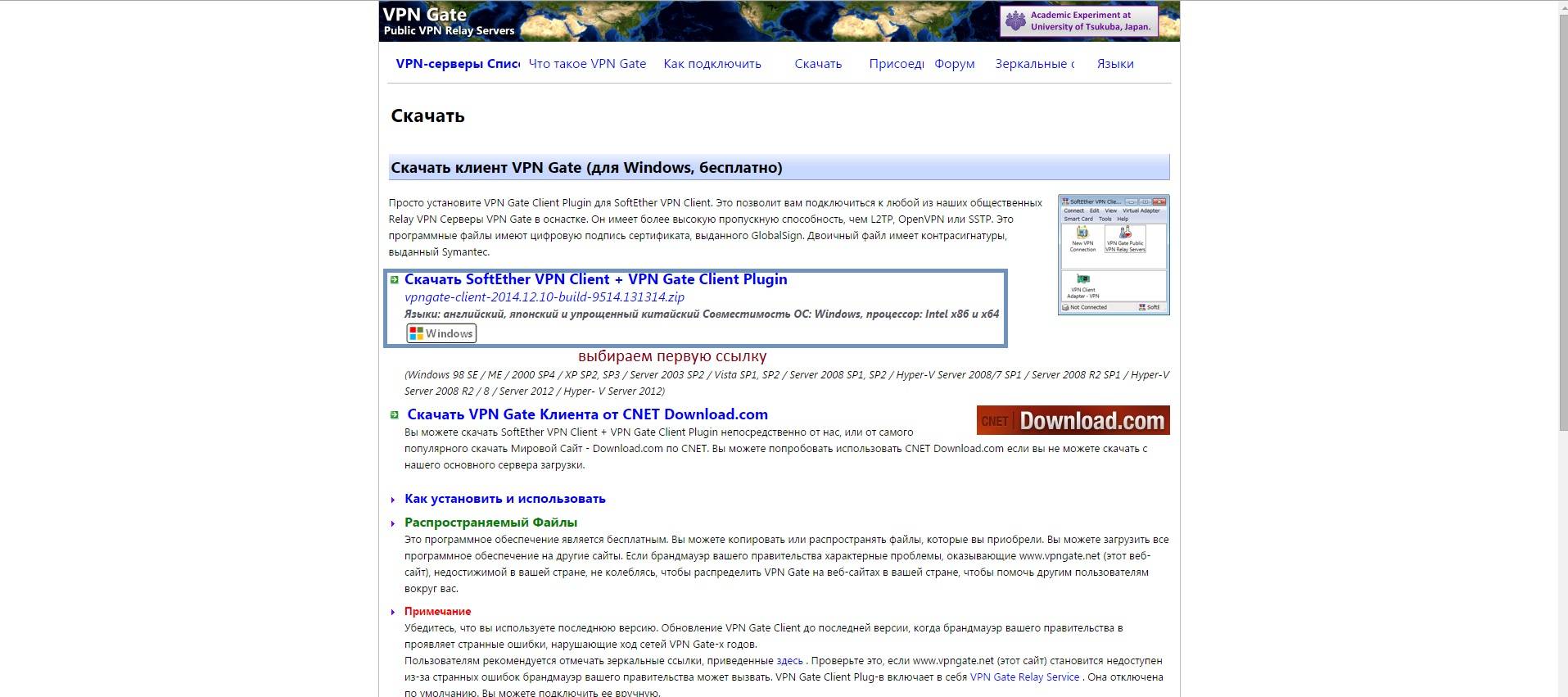Click the Скачать SoftEther VPN Client + Plugin link
Viewport: 1568px width, 697px height.
pyautogui.click(x=595, y=279)
